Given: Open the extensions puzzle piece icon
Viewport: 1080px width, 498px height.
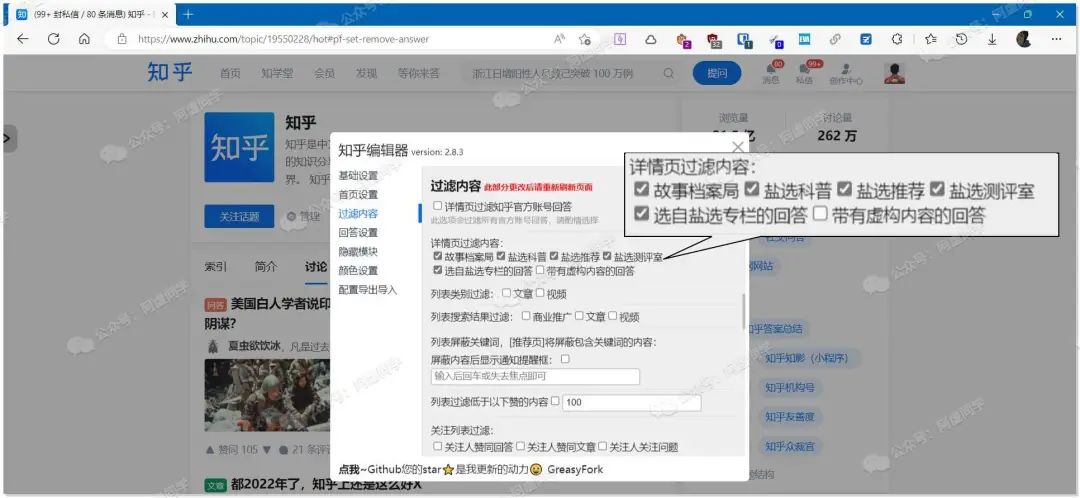Looking at the screenshot, I should click(x=897, y=39).
